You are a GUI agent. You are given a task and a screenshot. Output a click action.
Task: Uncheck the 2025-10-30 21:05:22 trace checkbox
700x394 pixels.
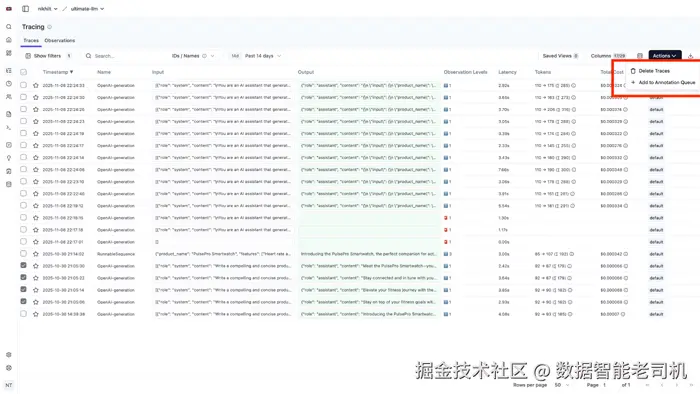[24, 278]
